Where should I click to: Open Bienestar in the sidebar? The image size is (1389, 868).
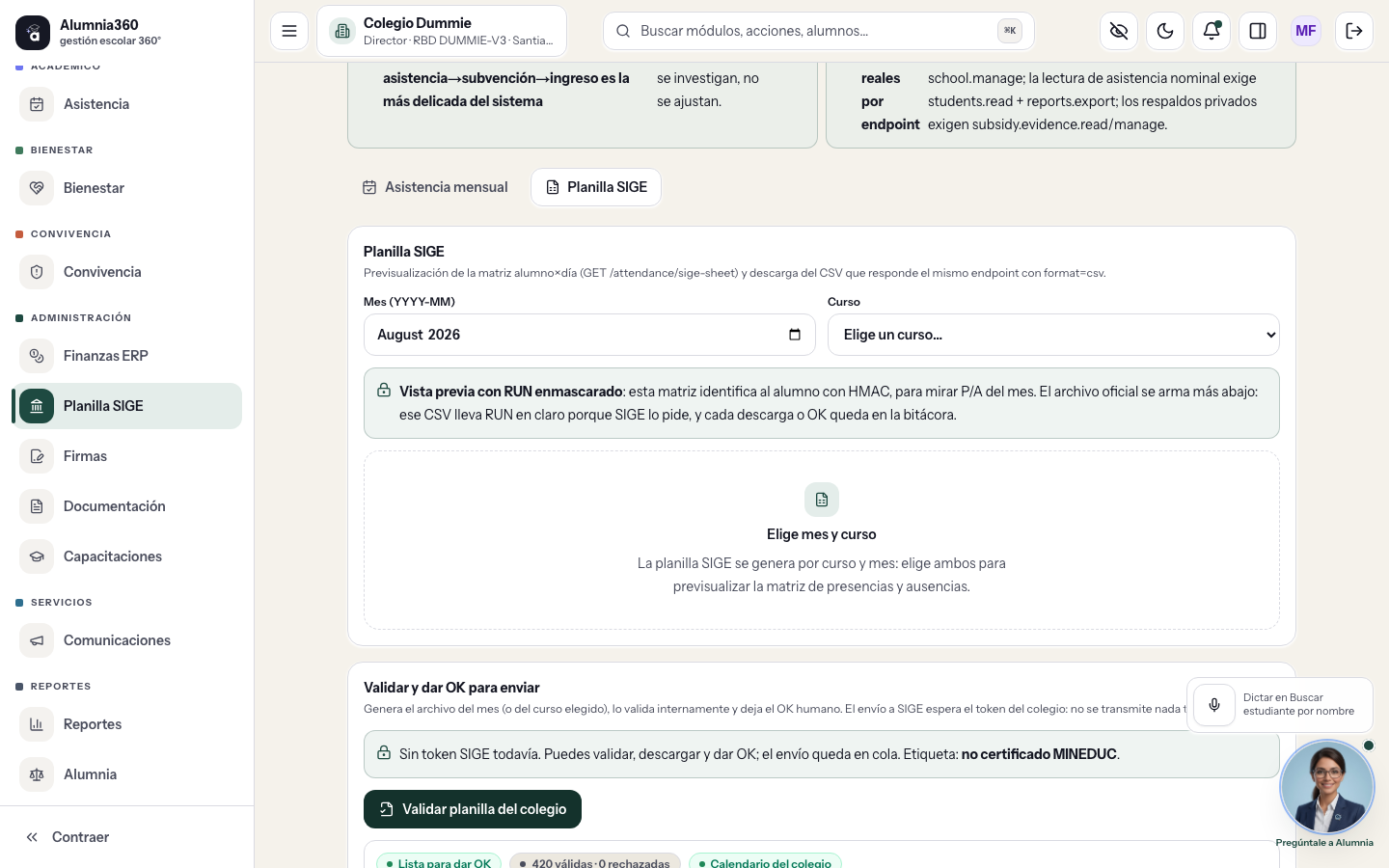(127, 188)
